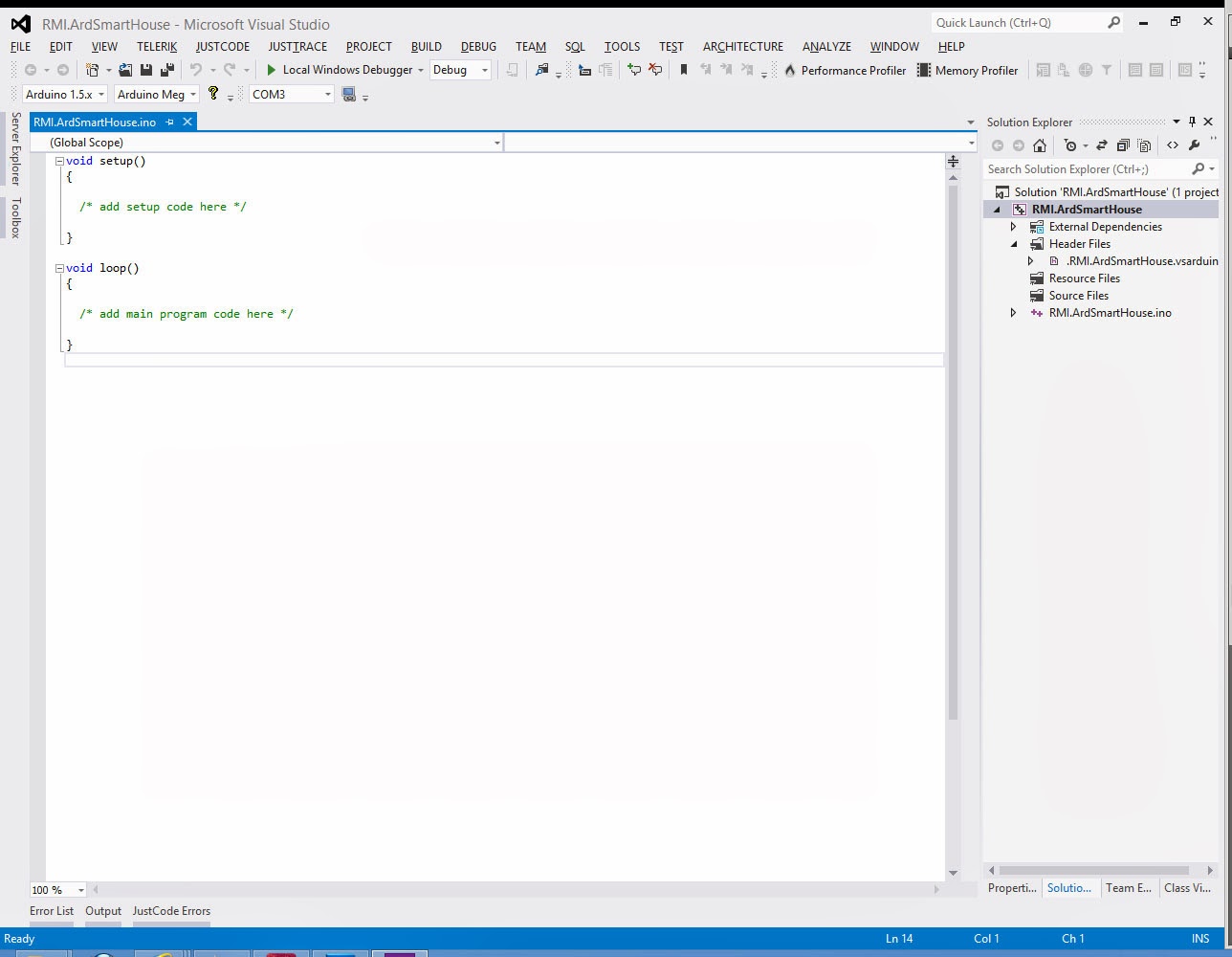Collapse the setup() function outline
The image size is (1232, 957).
(x=59, y=161)
